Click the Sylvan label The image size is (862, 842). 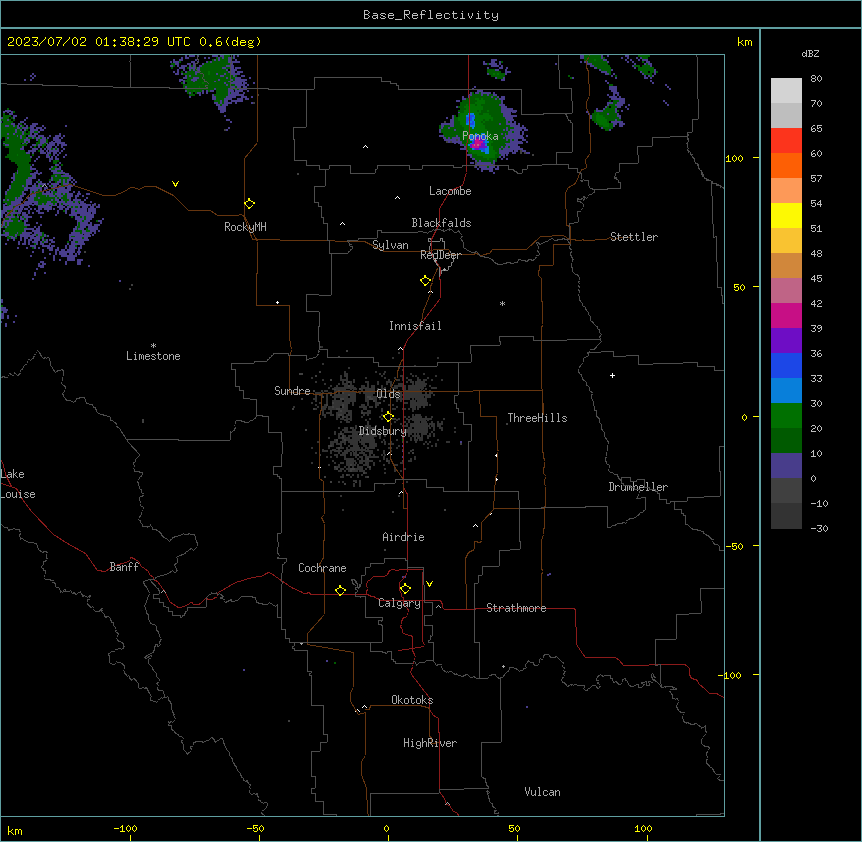click(390, 245)
